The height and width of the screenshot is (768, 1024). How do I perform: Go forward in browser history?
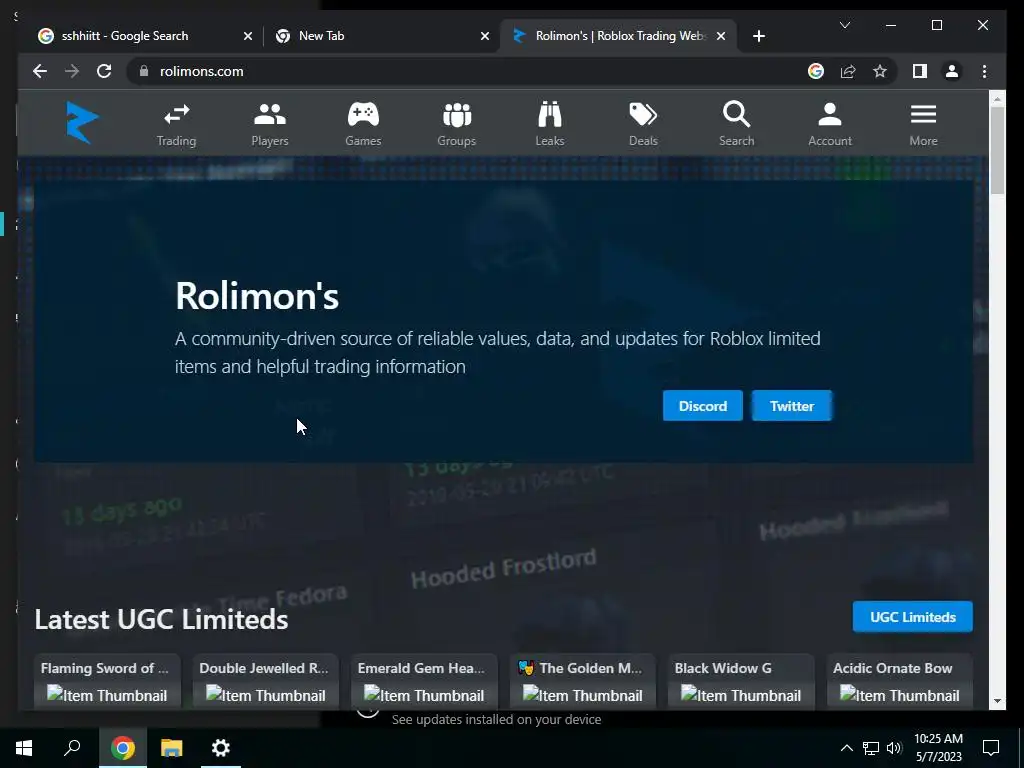tap(72, 71)
